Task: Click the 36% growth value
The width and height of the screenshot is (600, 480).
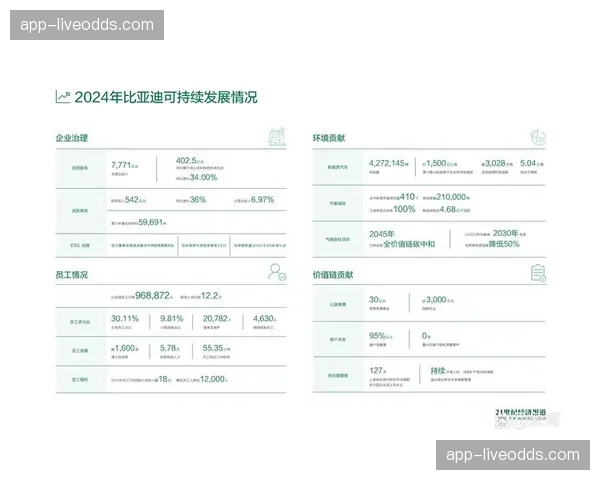Action: [x=198, y=199]
